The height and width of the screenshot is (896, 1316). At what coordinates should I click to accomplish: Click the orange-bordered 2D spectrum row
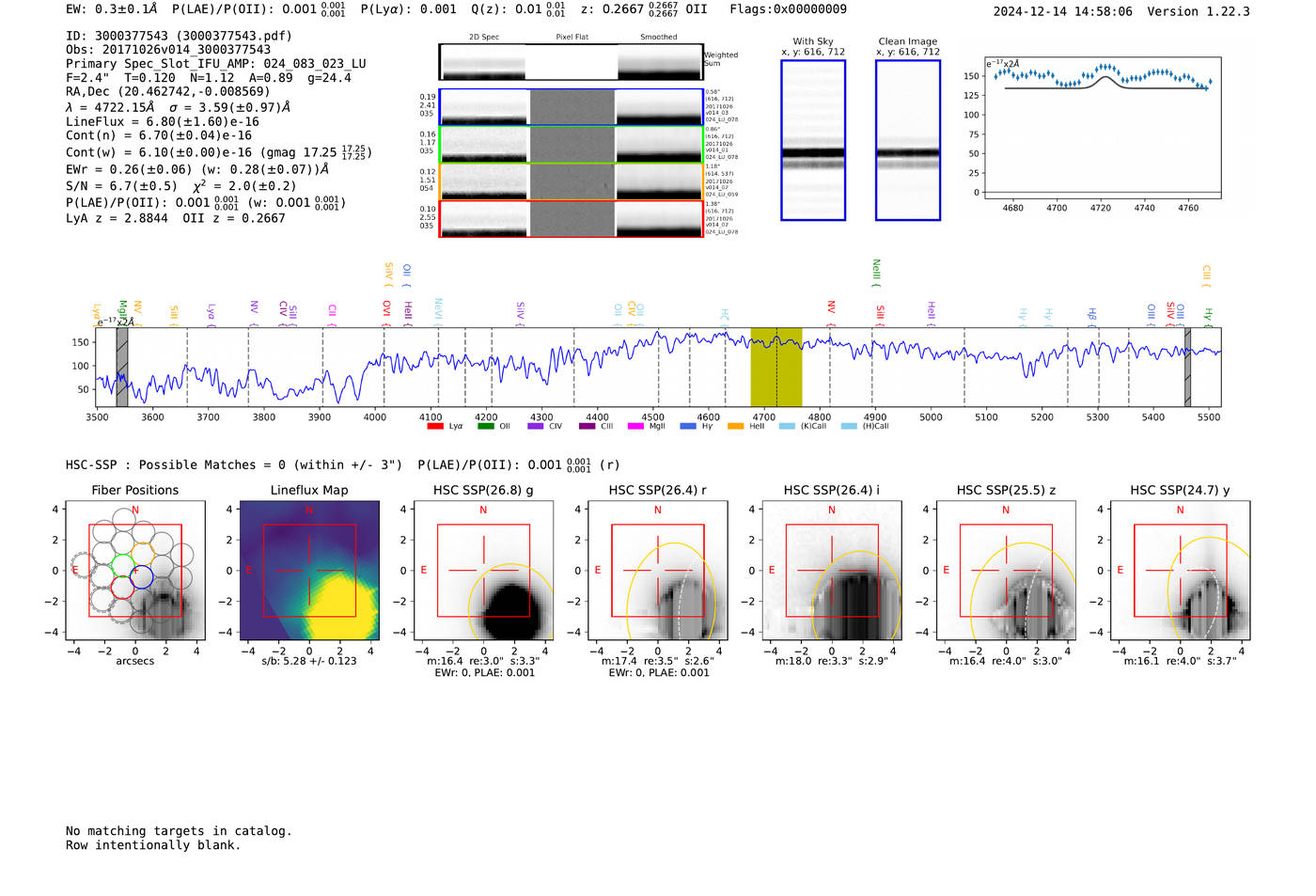pyautogui.click(x=571, y=181)
